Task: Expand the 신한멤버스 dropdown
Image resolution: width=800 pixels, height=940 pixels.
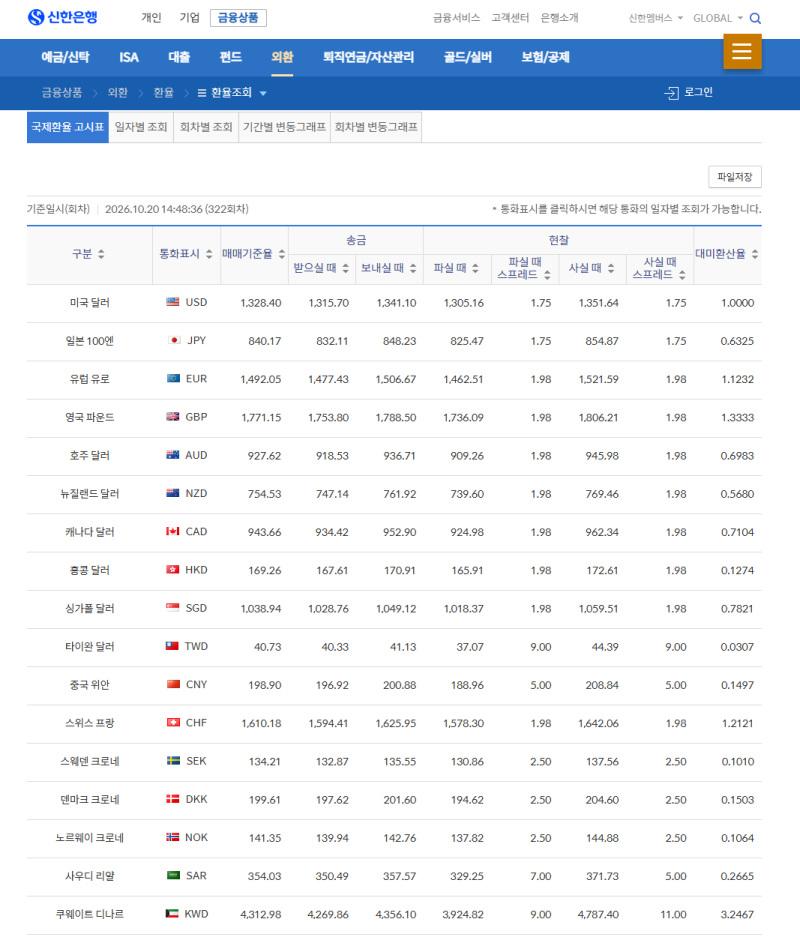Action: (680, 18)
